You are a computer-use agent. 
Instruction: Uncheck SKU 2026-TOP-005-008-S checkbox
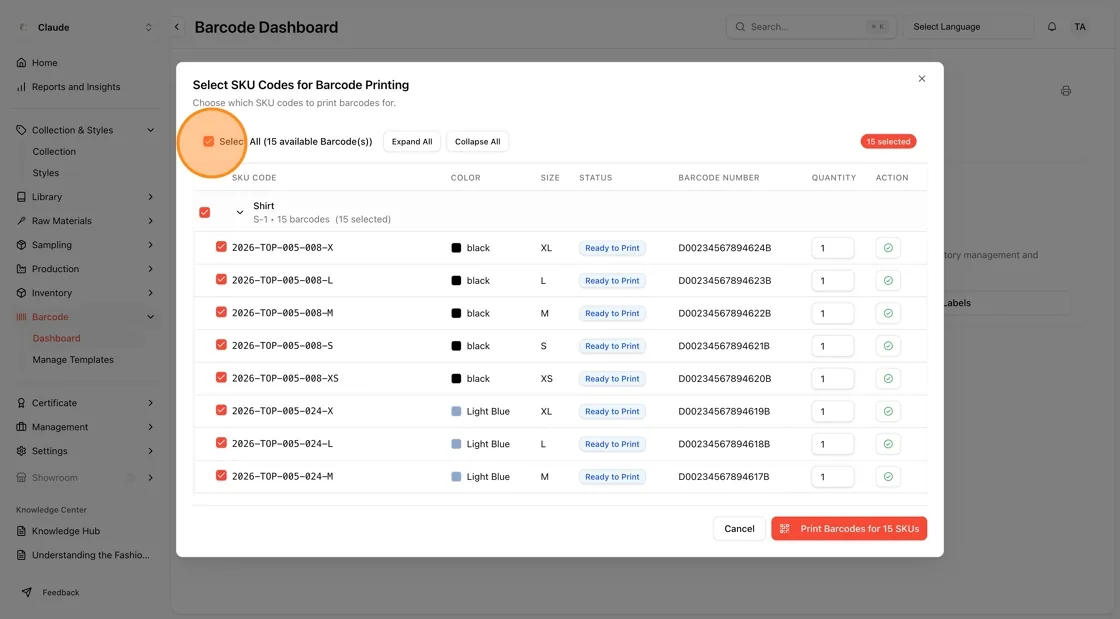tap(221, 345)
